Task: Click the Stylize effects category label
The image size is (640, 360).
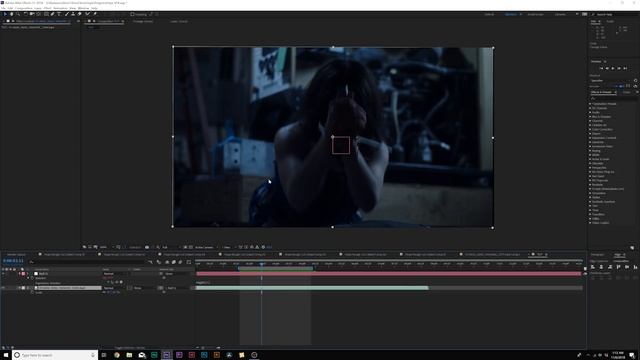Action: 596,197
